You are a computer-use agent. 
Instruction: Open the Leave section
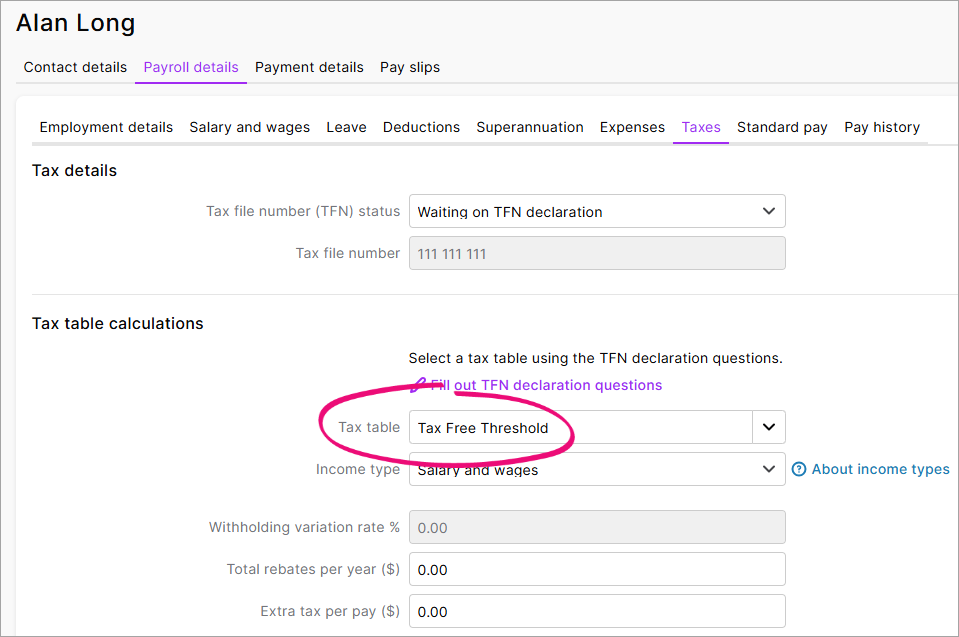click(x=346, y=127)
